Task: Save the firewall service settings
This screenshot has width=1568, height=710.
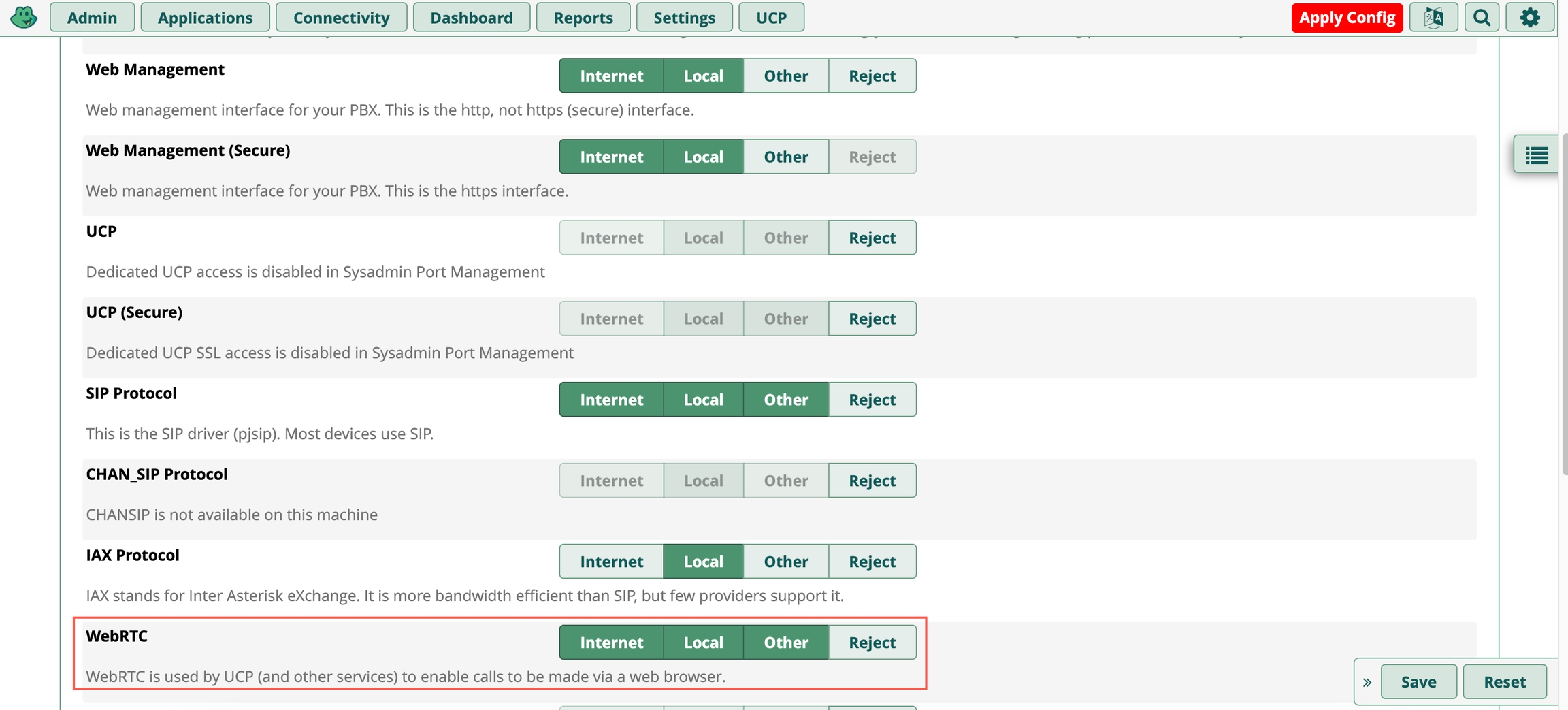Action: [x=1418, y=682]
